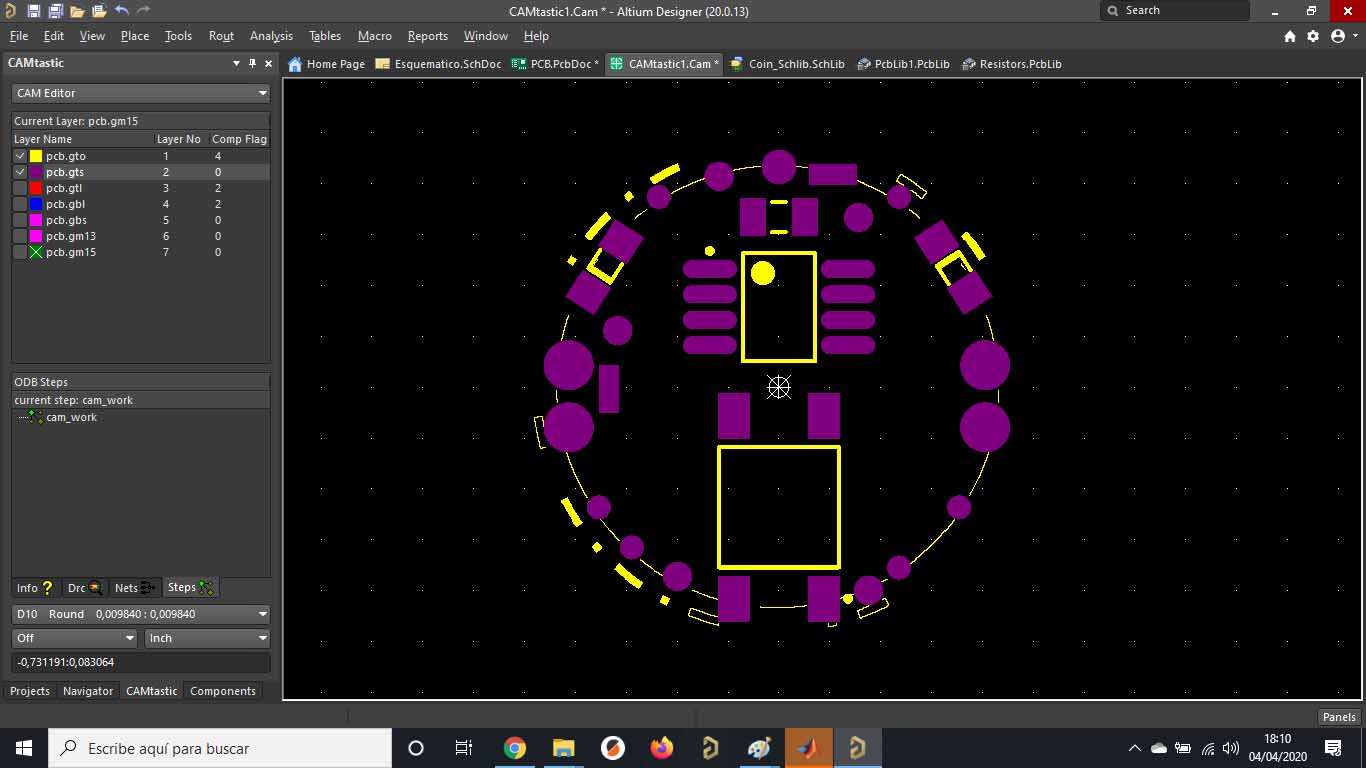Open the CAM Editor dropdown

coord(141,93)
